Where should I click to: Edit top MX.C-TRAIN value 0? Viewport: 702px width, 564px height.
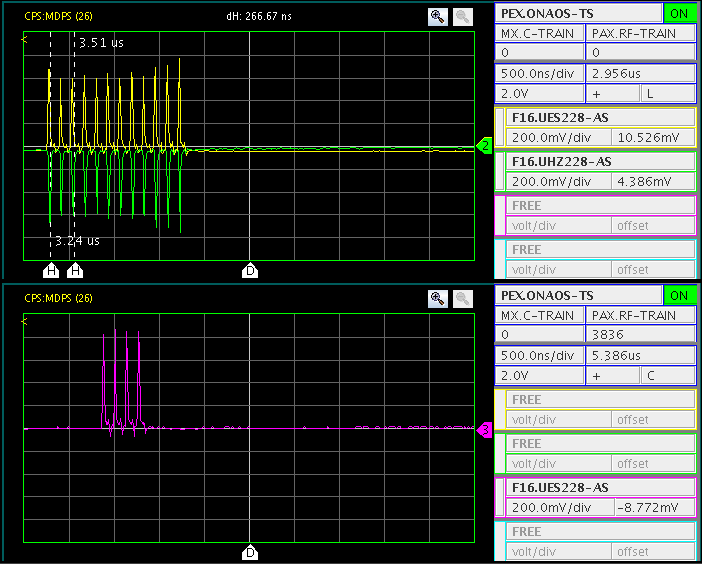pyautogui.click(x=540, y=52)
